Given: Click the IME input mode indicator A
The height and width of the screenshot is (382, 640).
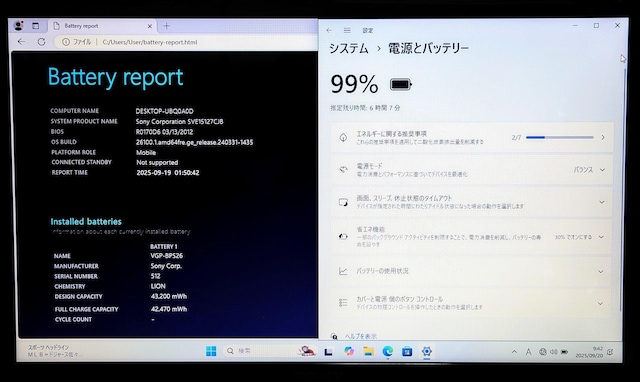Looking at the screenshot, I should pos(529,352).
